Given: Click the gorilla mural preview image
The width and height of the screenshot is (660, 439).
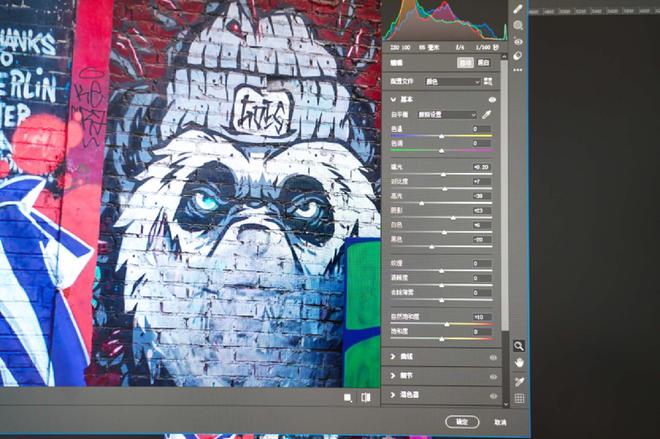Looking at the screenshot, I should pyautogui.click(x=190, y=193).
